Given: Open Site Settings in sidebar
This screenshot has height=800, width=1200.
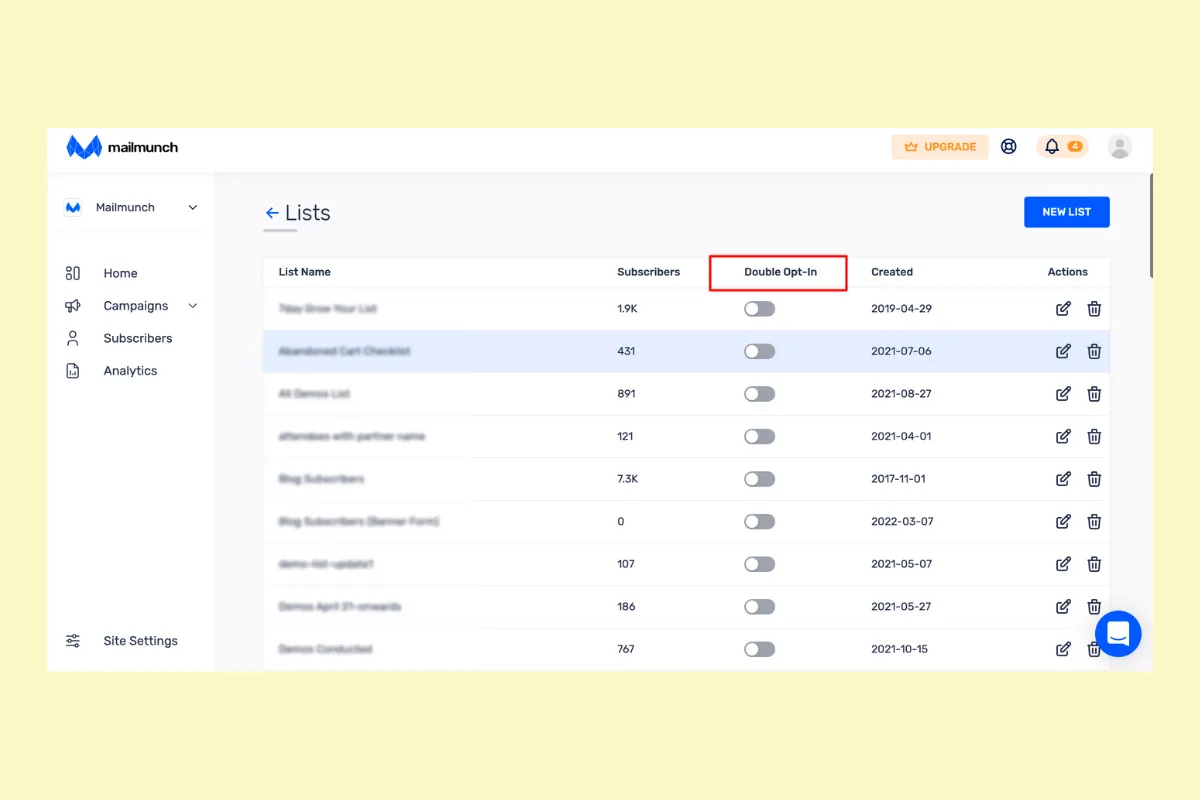Looking at the screenshot, I should [140, 641].
